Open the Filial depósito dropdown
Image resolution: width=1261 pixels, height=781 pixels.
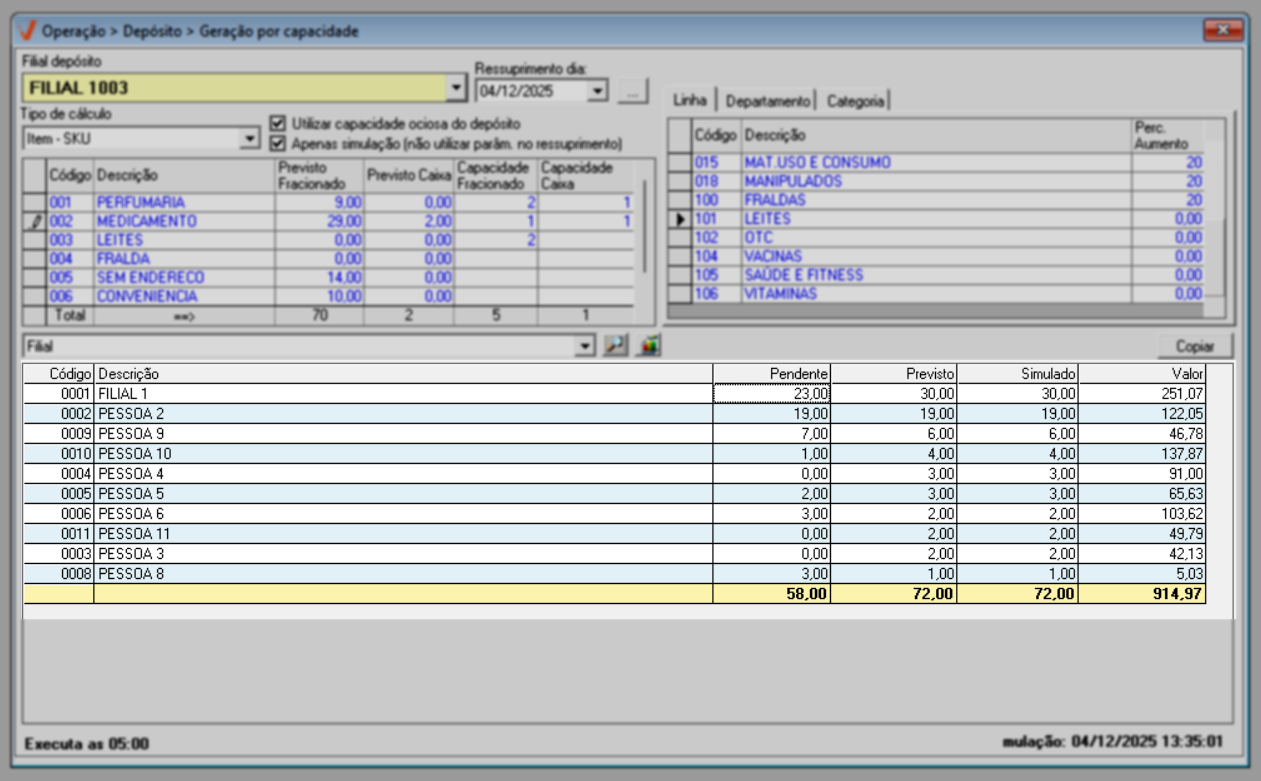pos(456,88)
